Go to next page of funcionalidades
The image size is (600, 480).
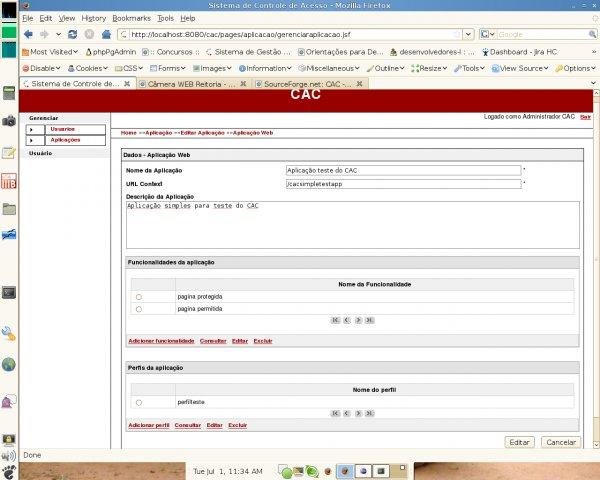click(358, 320)
